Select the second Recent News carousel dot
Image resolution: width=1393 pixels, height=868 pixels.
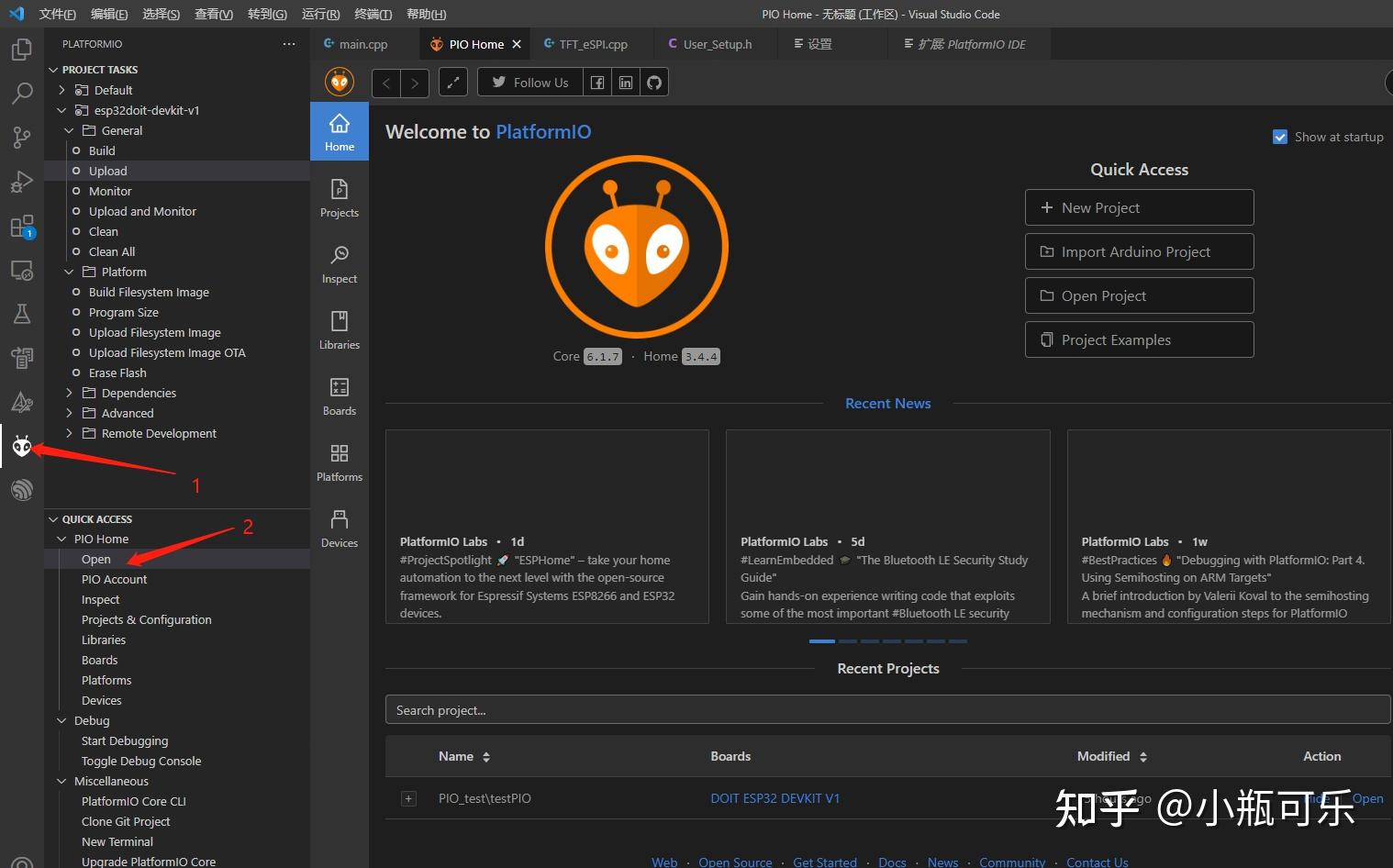847,640
